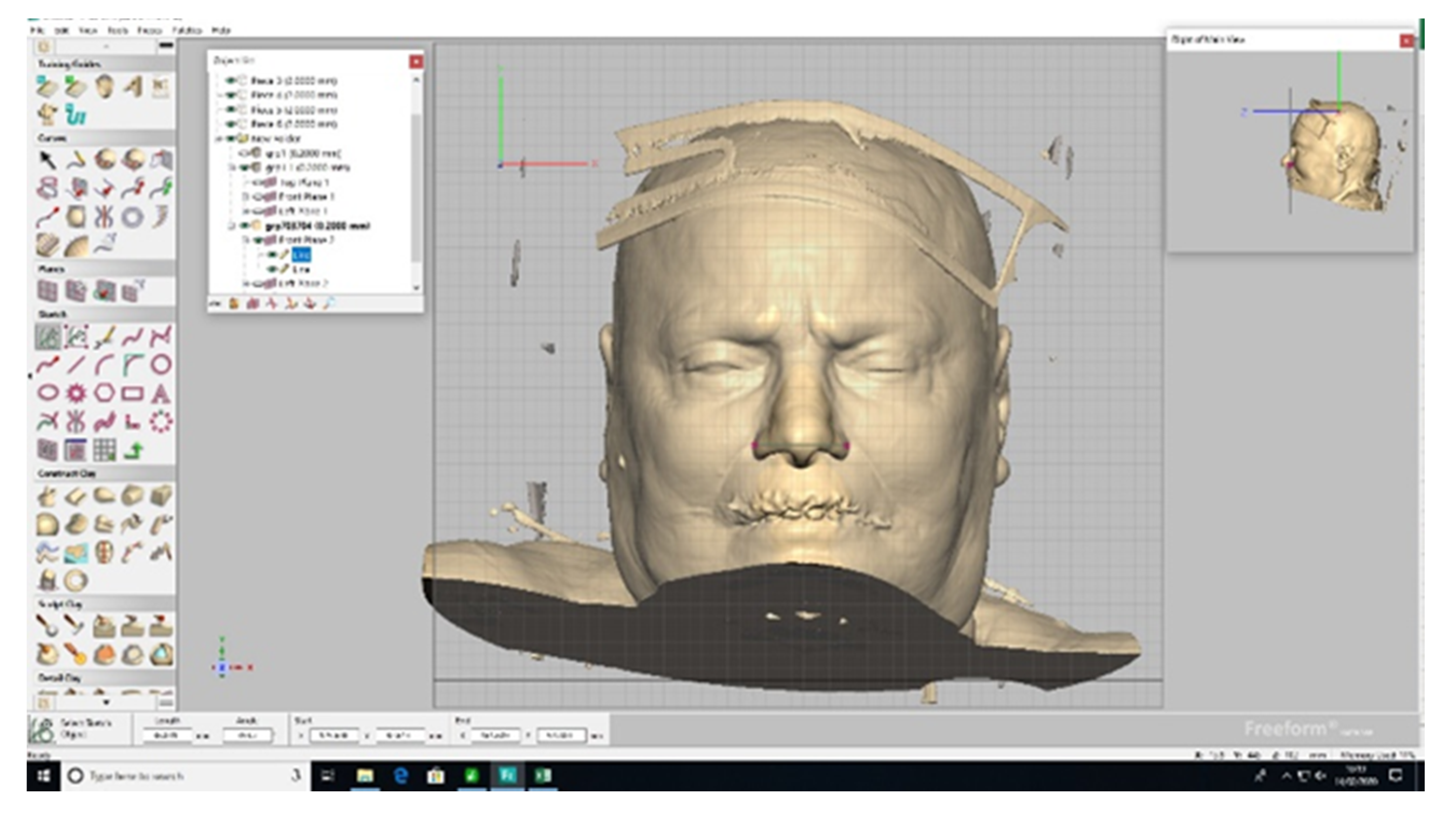
Task: Toggle visibility eye of New Folder item
Action: 230,139
